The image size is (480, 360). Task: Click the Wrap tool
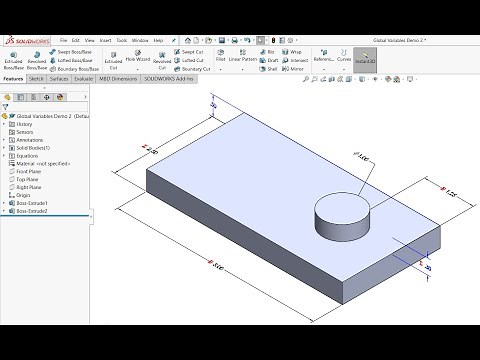coord(292,52)
